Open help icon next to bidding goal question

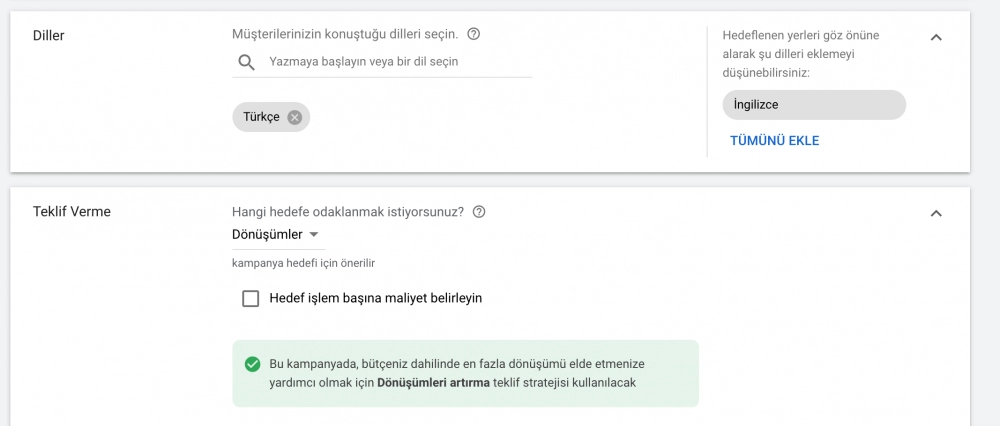coord(479,212)
